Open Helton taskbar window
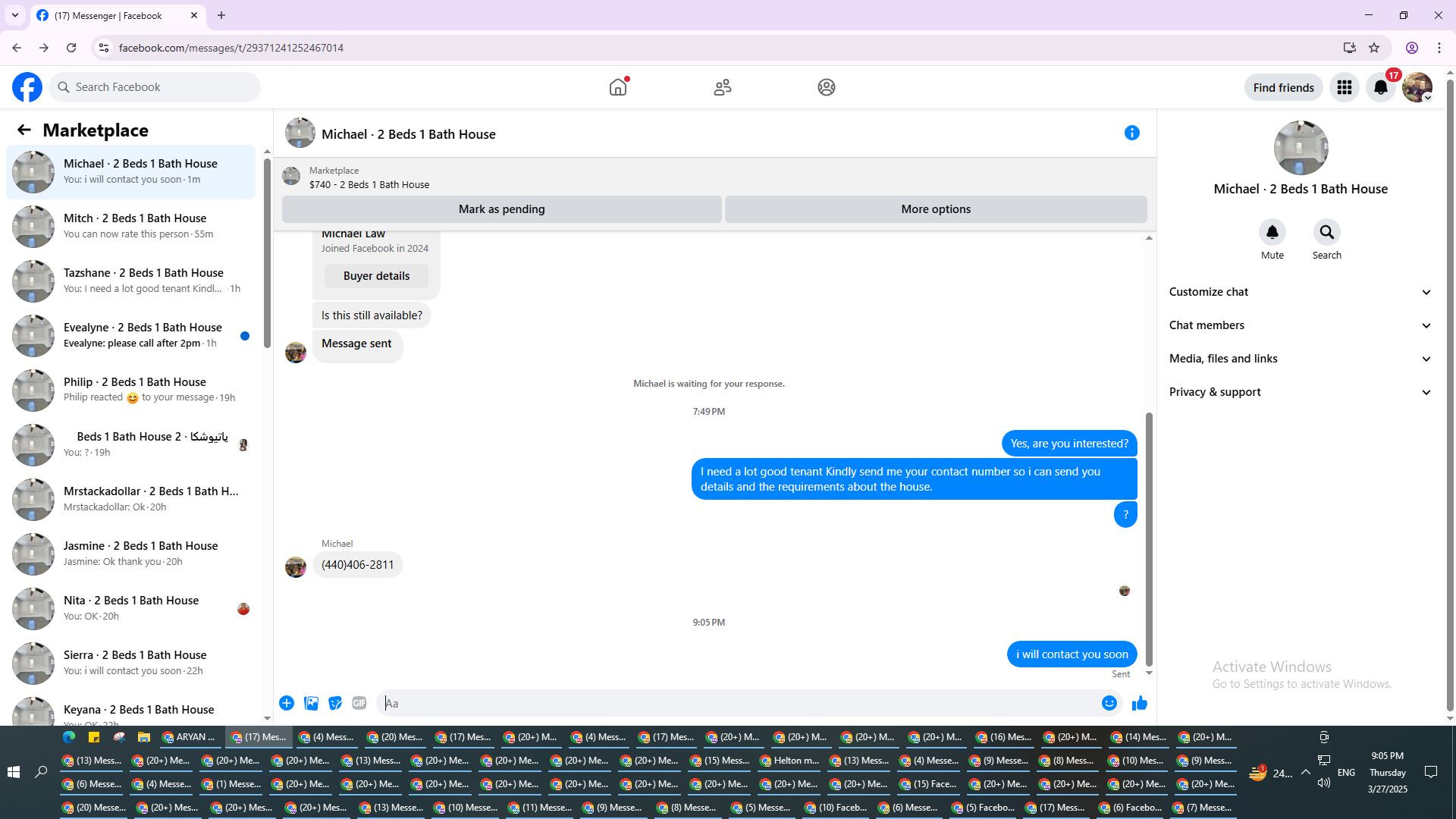Viewport: 1456px width, 819px height. (789, 761)
